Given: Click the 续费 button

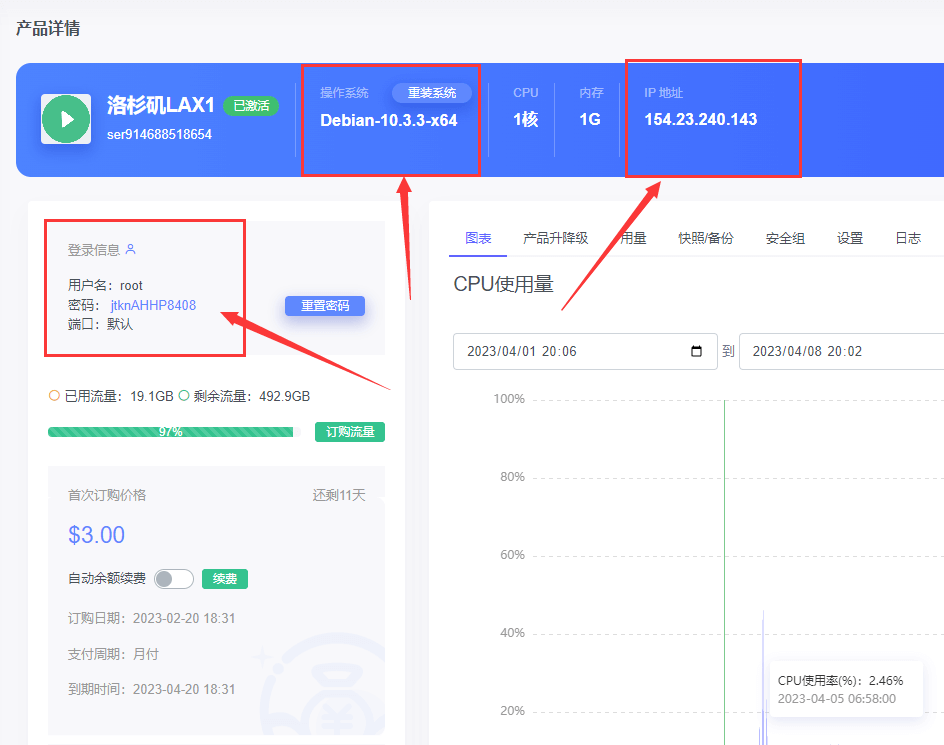Looking at the screenshot, I should pos(224,578).
